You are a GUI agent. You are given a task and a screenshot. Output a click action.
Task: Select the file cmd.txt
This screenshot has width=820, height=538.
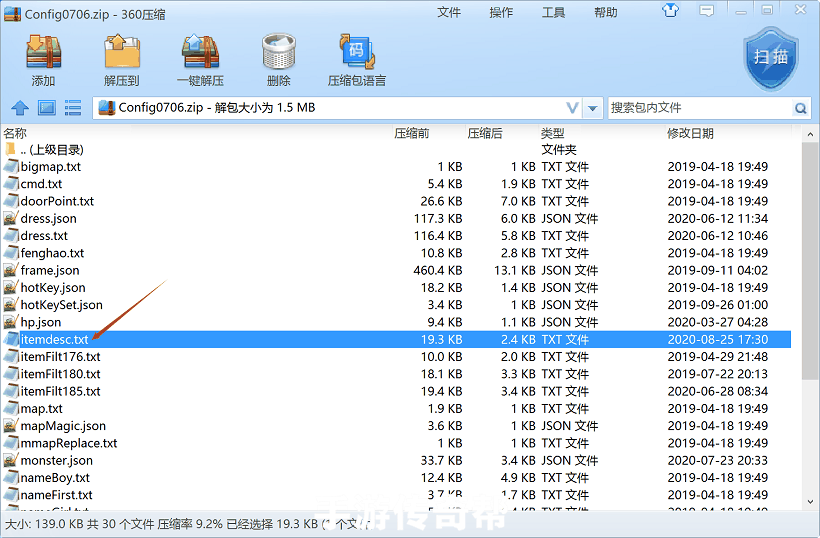[396, 184]
